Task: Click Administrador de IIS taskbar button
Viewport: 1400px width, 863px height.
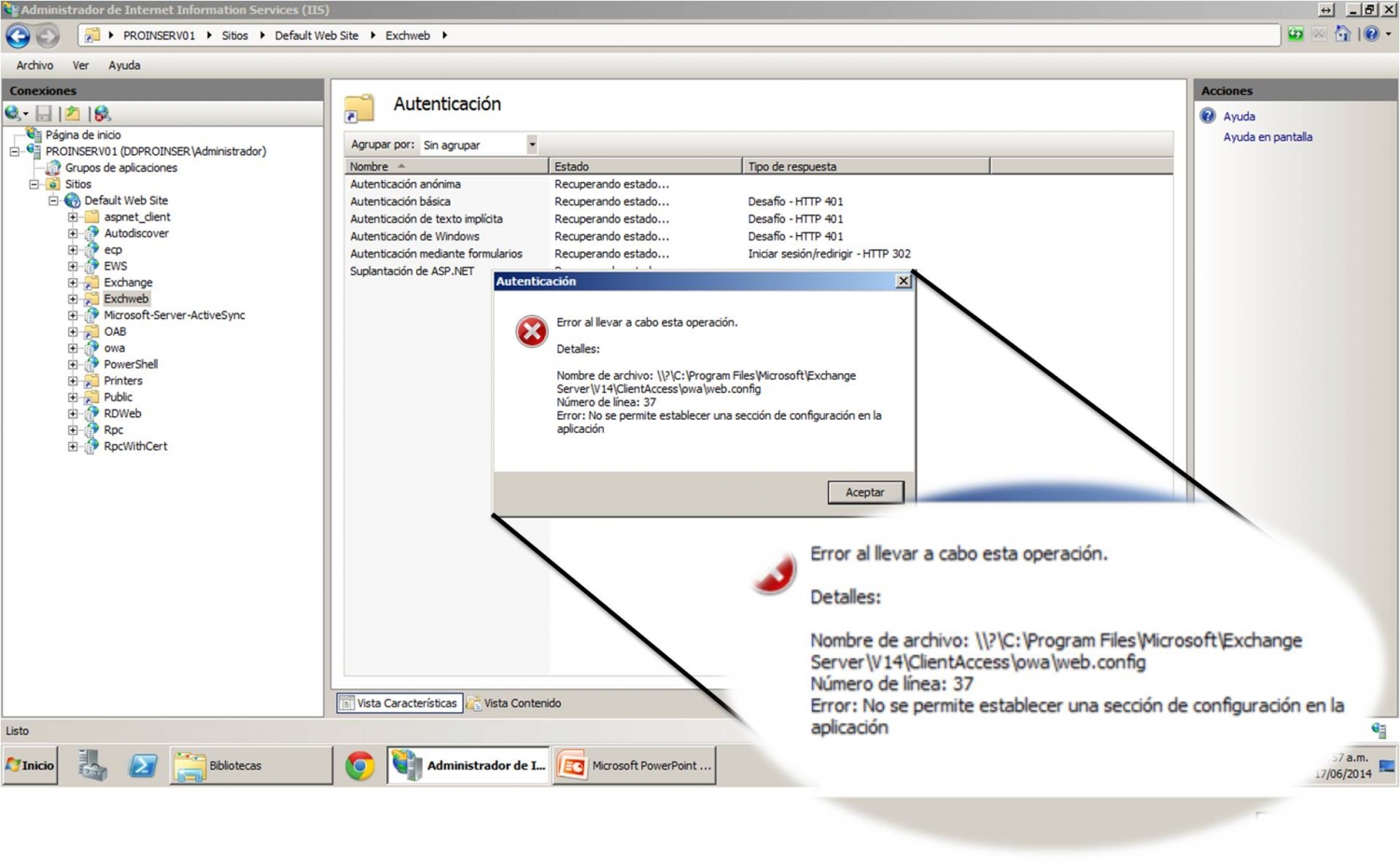Action: click(469, 766)
